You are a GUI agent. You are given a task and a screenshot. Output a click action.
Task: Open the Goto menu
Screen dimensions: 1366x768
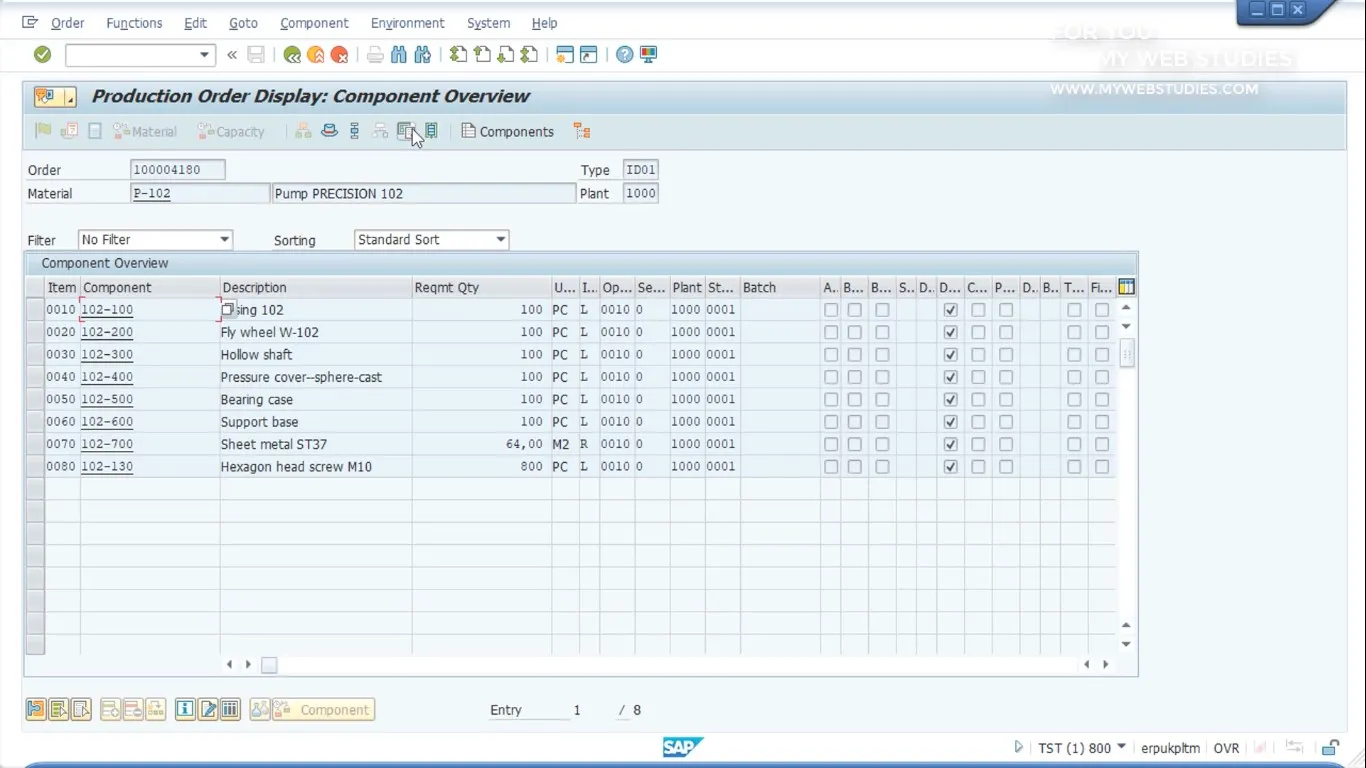[x=243, y=23]
